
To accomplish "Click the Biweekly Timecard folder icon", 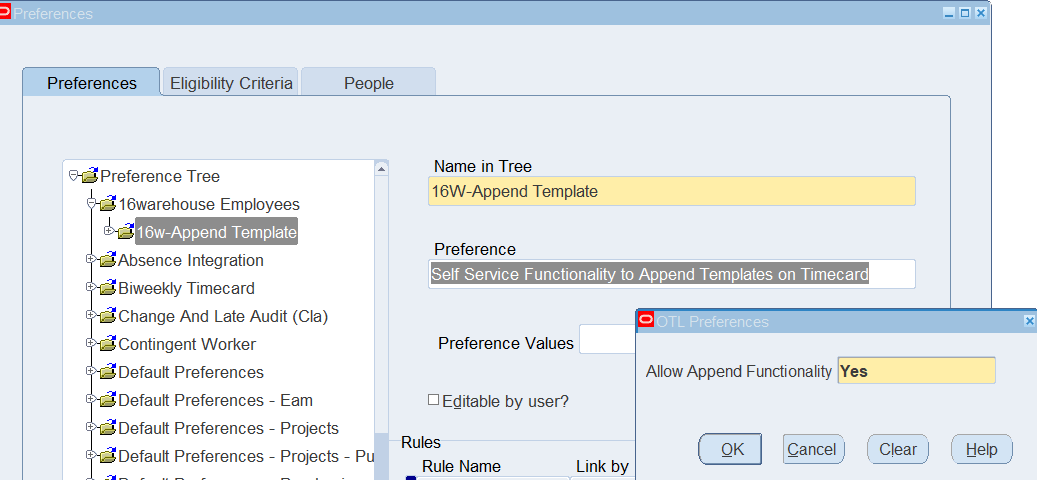I will point(108,288).
